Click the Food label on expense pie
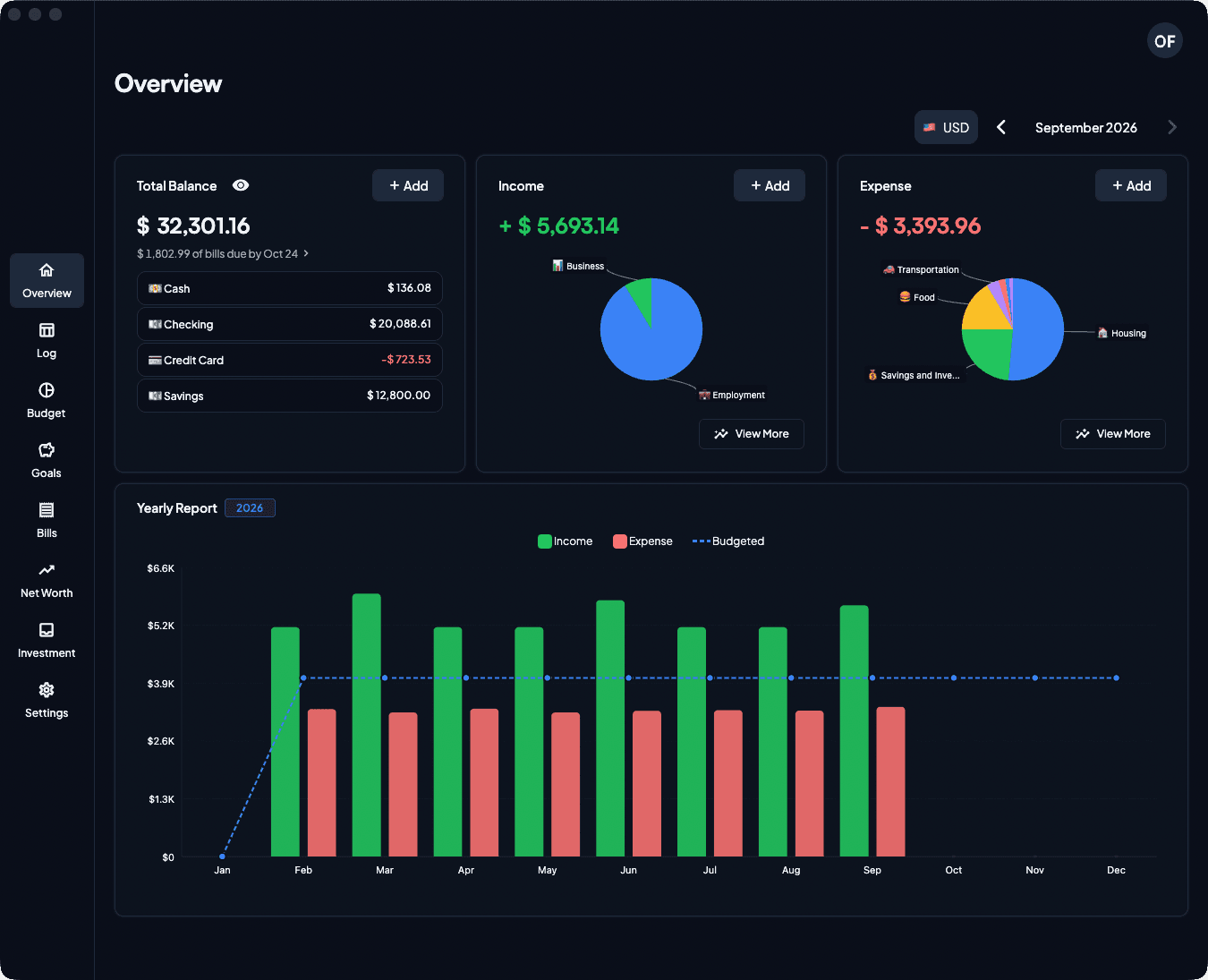The height and width of the screenshot is (980, 1208). pos(917,297)
